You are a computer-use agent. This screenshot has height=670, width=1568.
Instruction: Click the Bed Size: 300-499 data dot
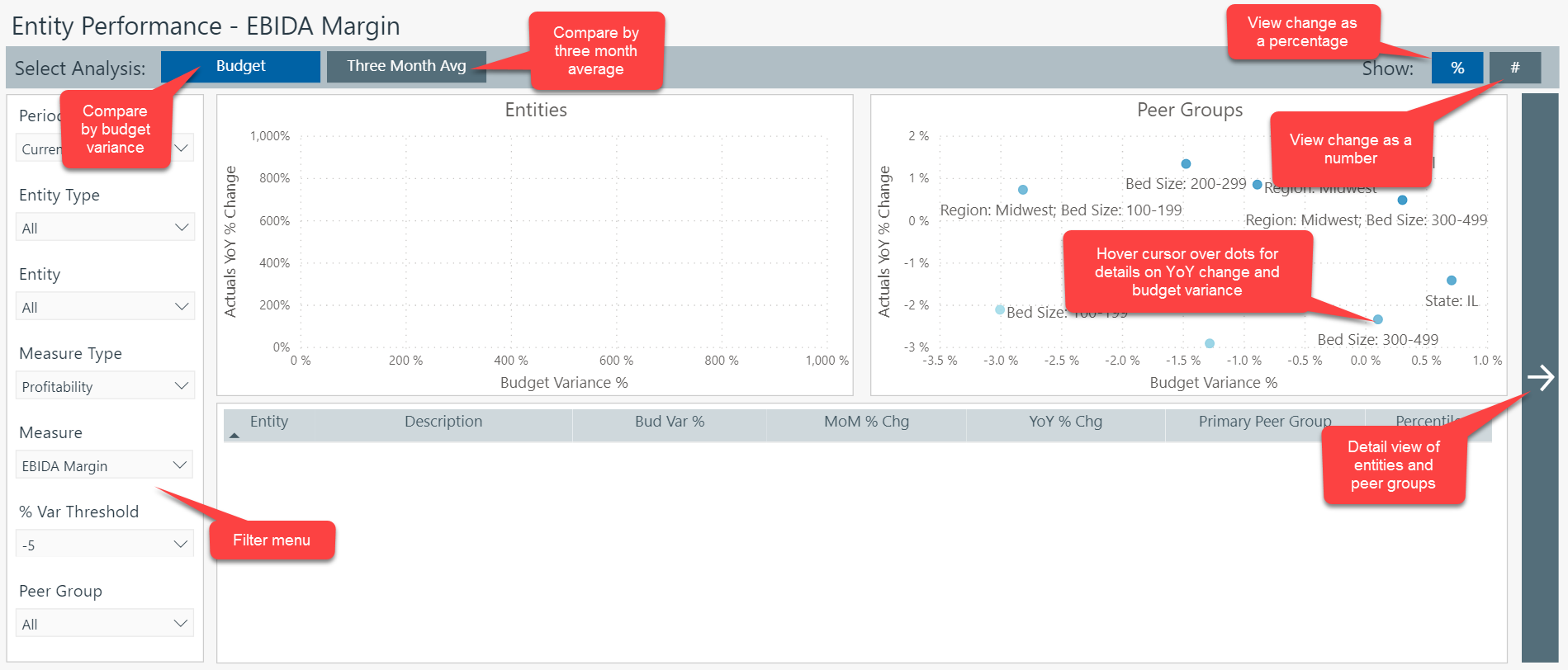(1377, 319)
